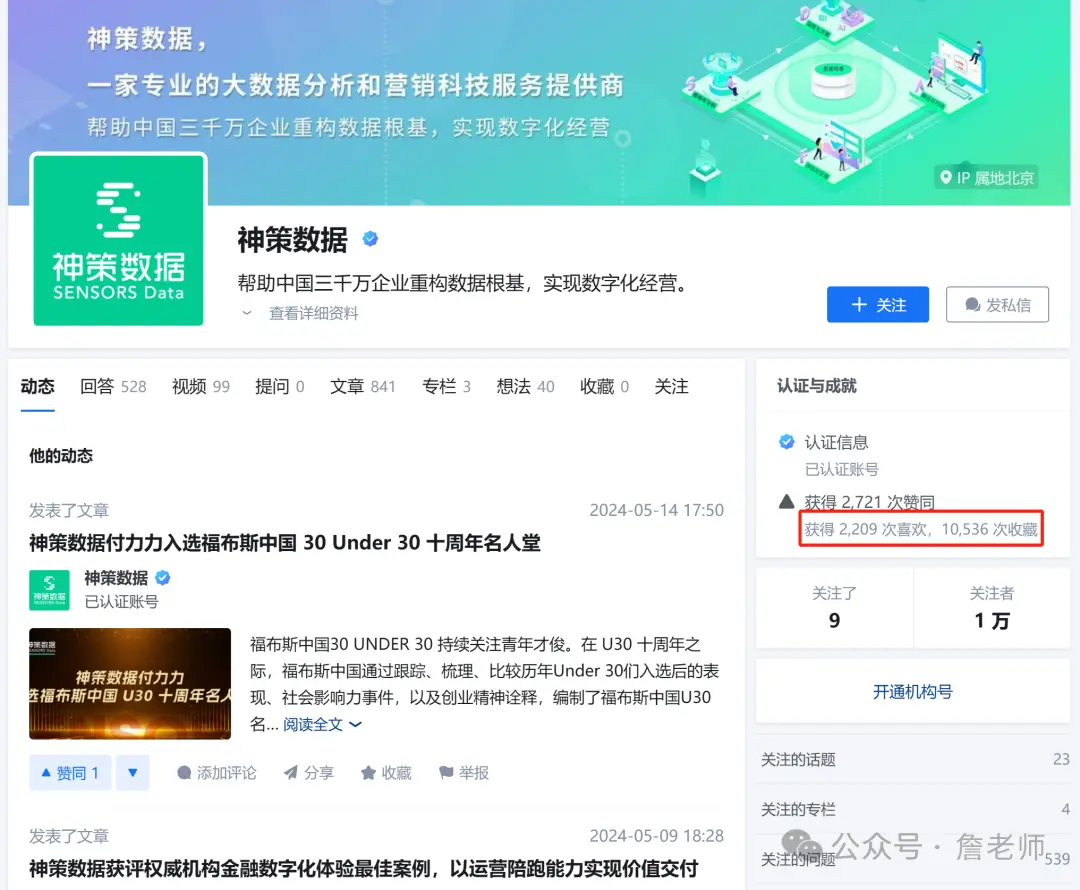Report the post using 举报 flag icon
Screen dimensions: 1080x890
(446, 773)
